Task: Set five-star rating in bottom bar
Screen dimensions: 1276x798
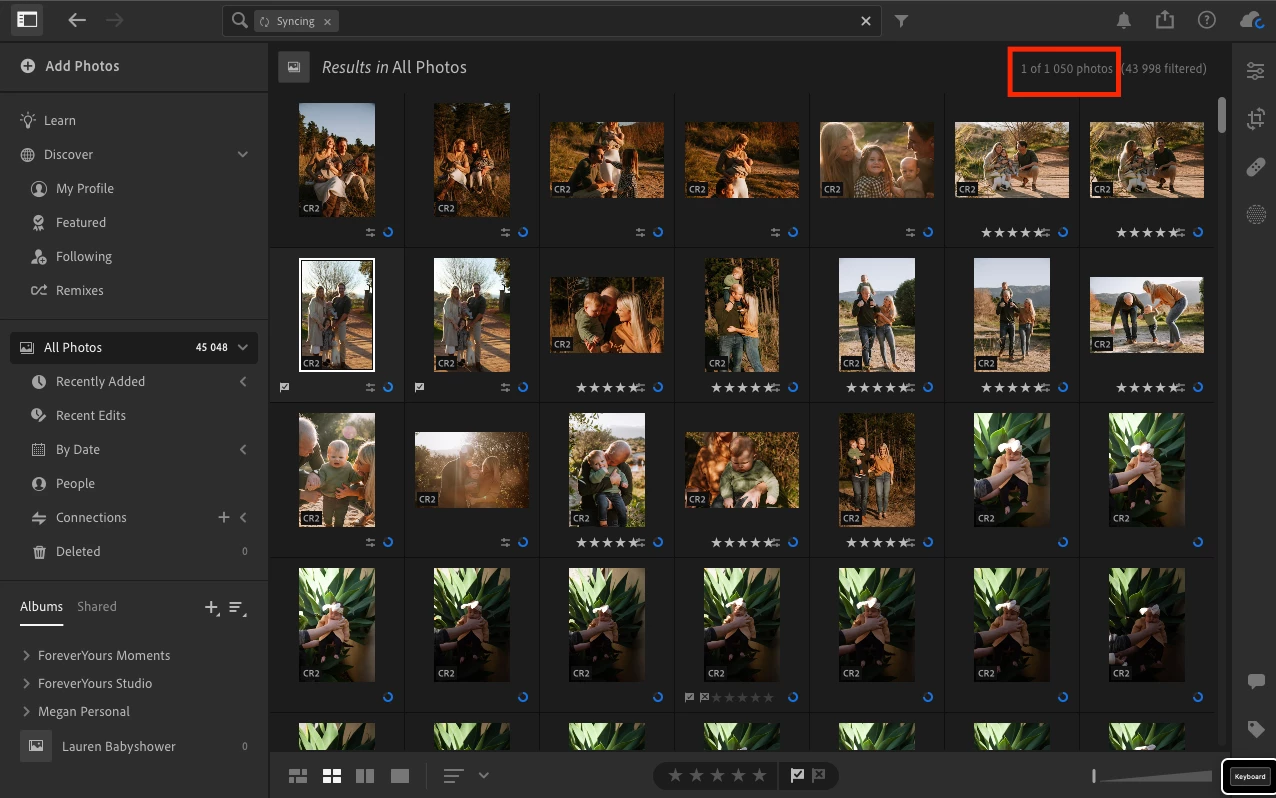Action: 760,776
